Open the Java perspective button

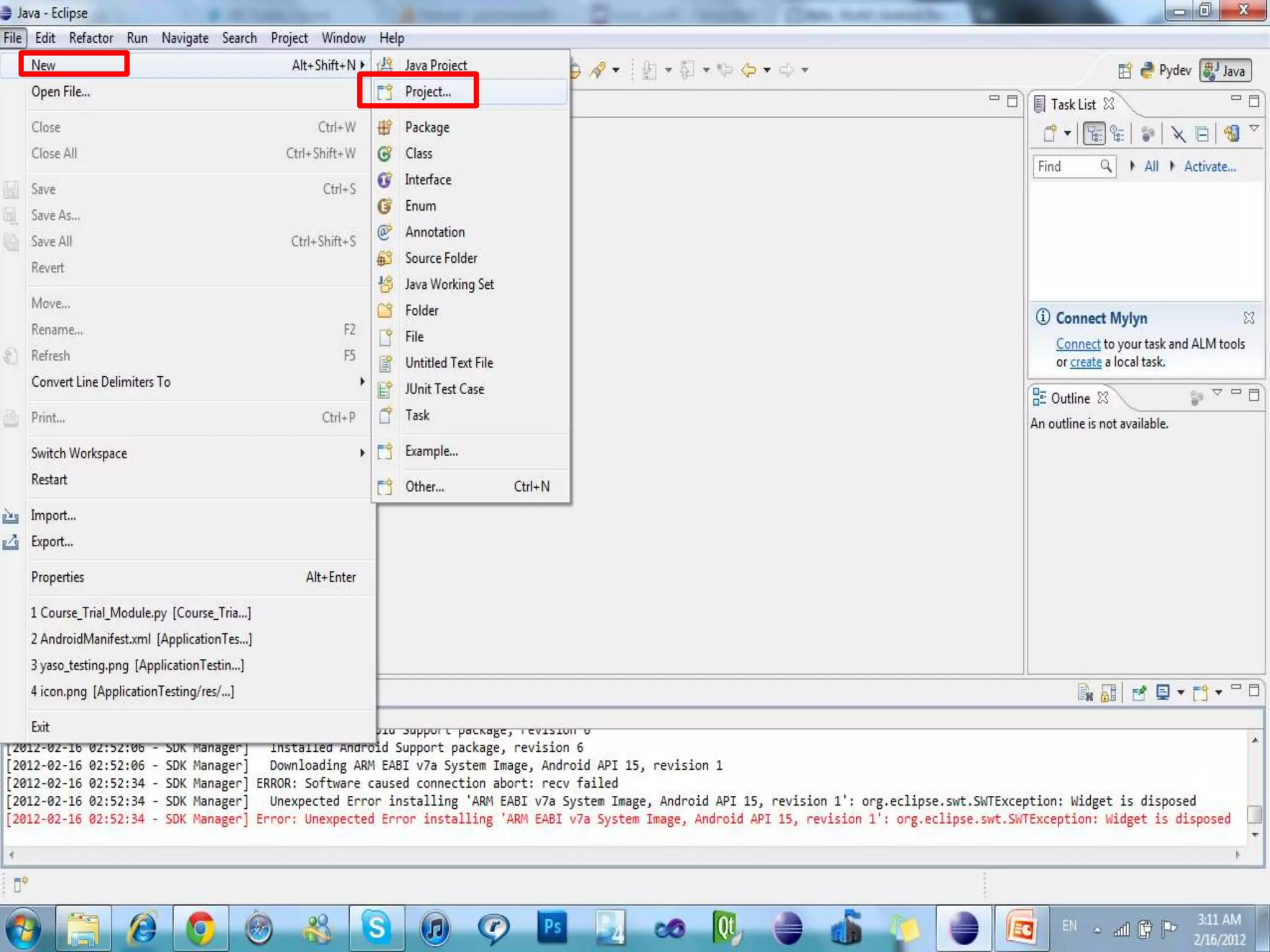click(1225, 71)
